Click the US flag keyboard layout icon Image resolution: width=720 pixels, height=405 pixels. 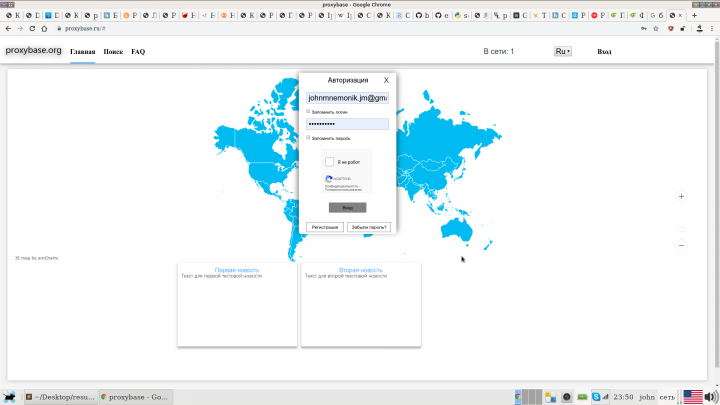pos(693,397)
